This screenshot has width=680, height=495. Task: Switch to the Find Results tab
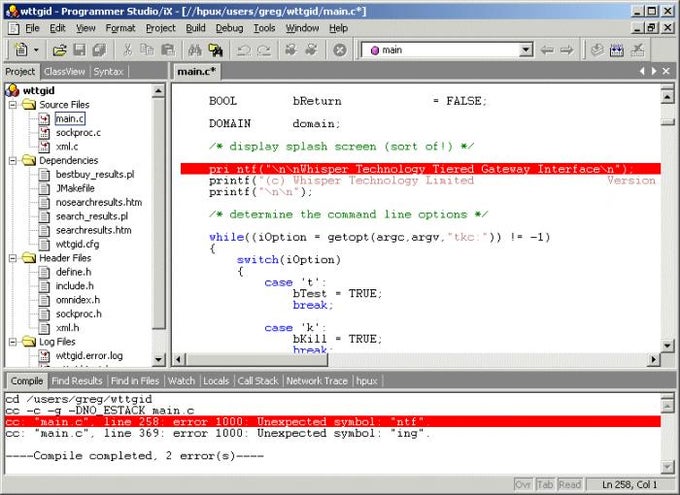coord(77,381)
